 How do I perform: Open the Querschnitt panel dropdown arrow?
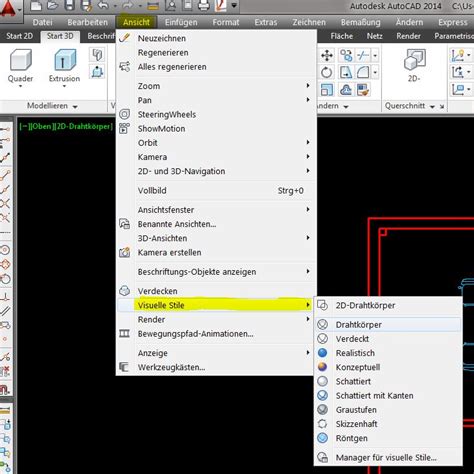[432, 107]
